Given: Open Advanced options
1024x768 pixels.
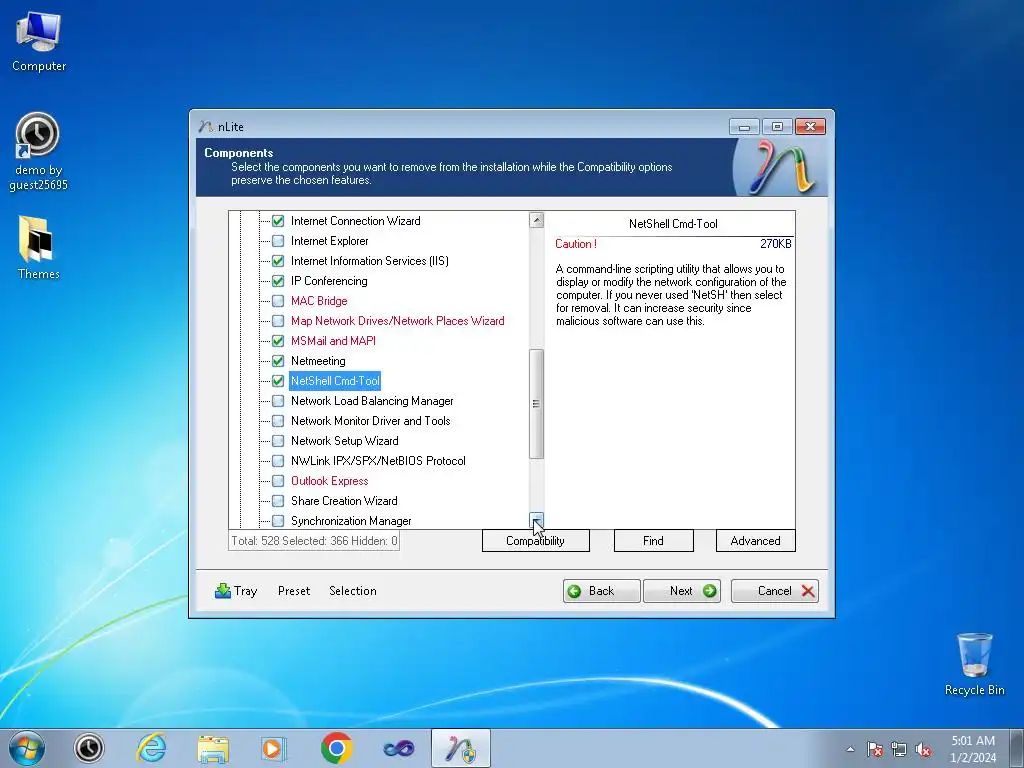Looking at the screenshot, I should pos(756,541).
